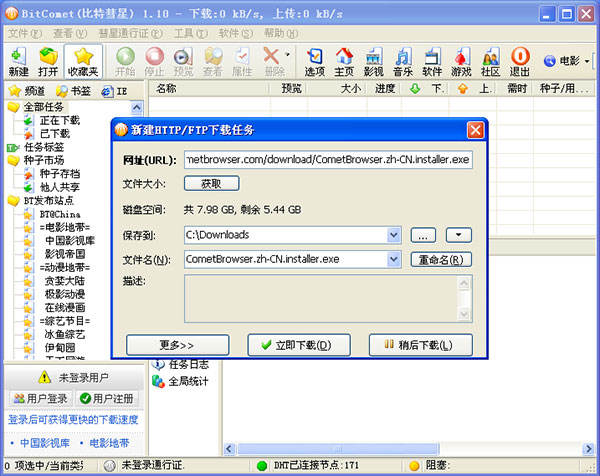Select the 频道 channel star icon tab
The width and height of the screenshot is (600, 476).
[x=26, y=91]
